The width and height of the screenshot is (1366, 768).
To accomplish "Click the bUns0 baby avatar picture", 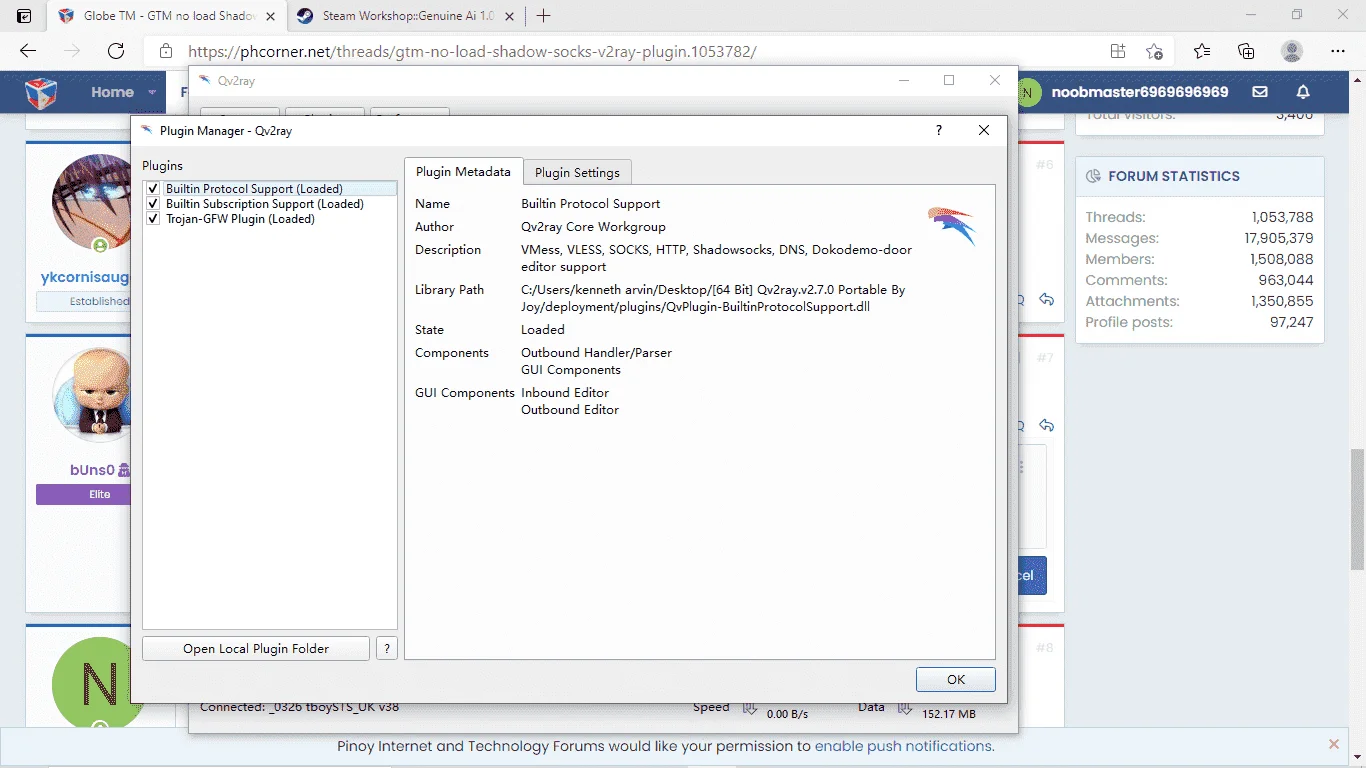I will click(92, 395).
